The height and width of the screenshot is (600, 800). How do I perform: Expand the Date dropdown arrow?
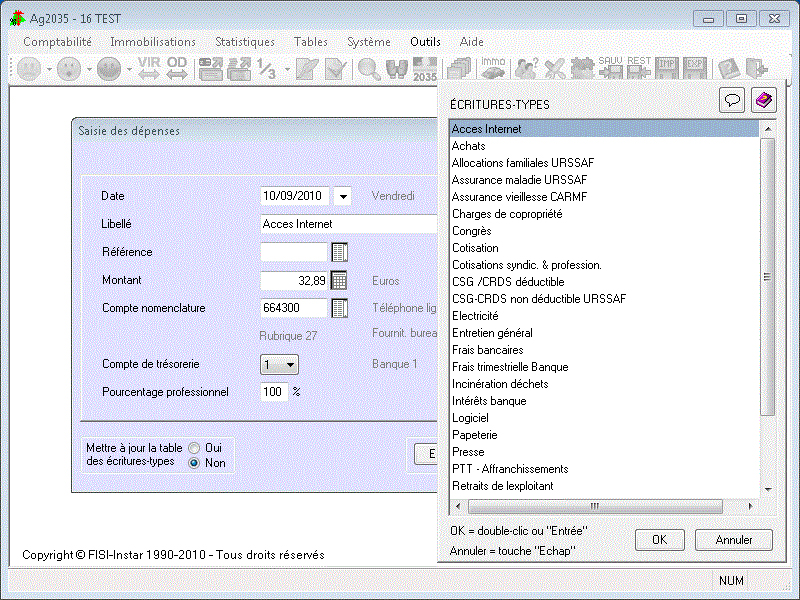click(x=343, y=196)
